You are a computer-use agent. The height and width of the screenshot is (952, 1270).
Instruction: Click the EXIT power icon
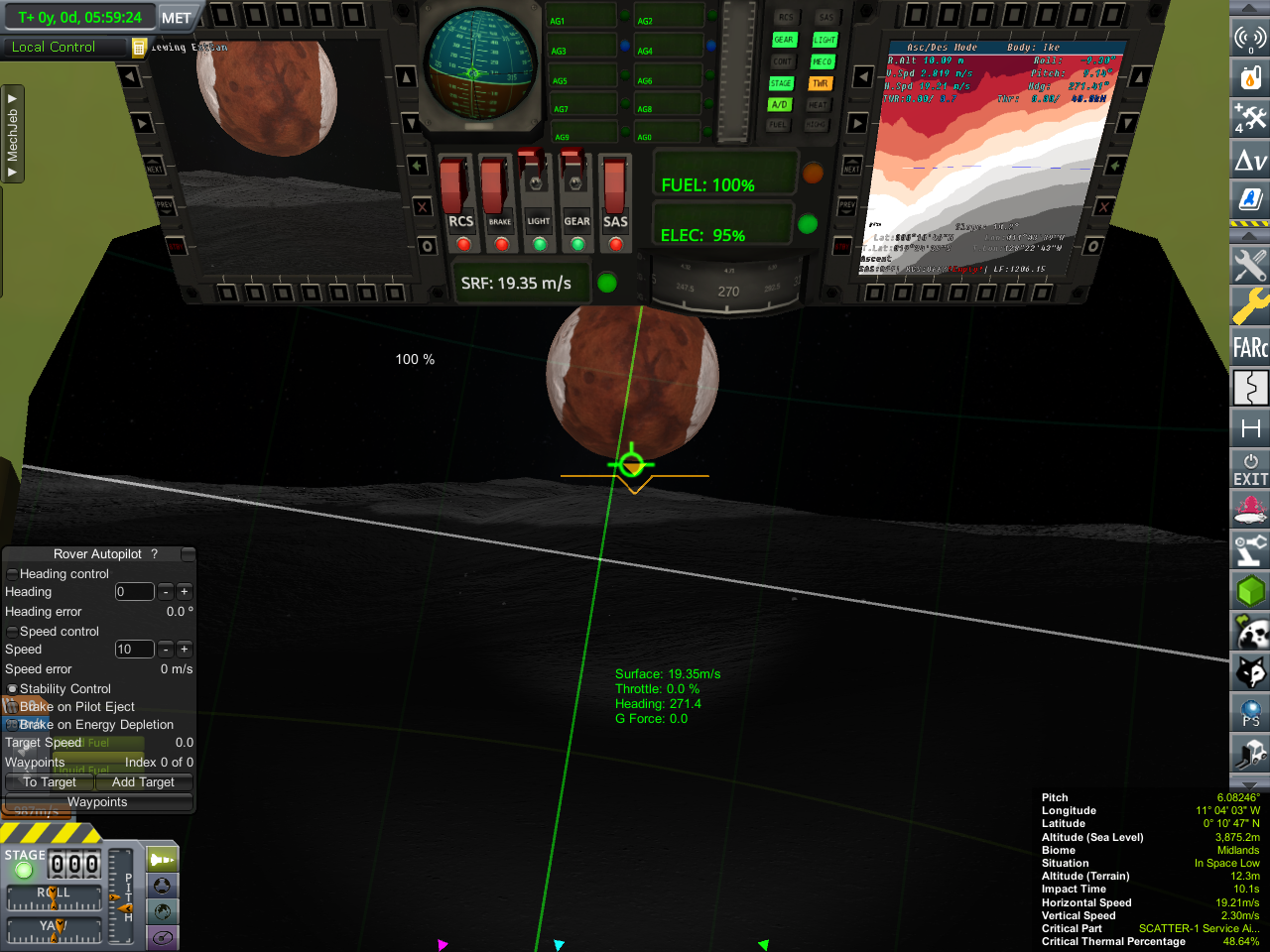click(1250, 469)
